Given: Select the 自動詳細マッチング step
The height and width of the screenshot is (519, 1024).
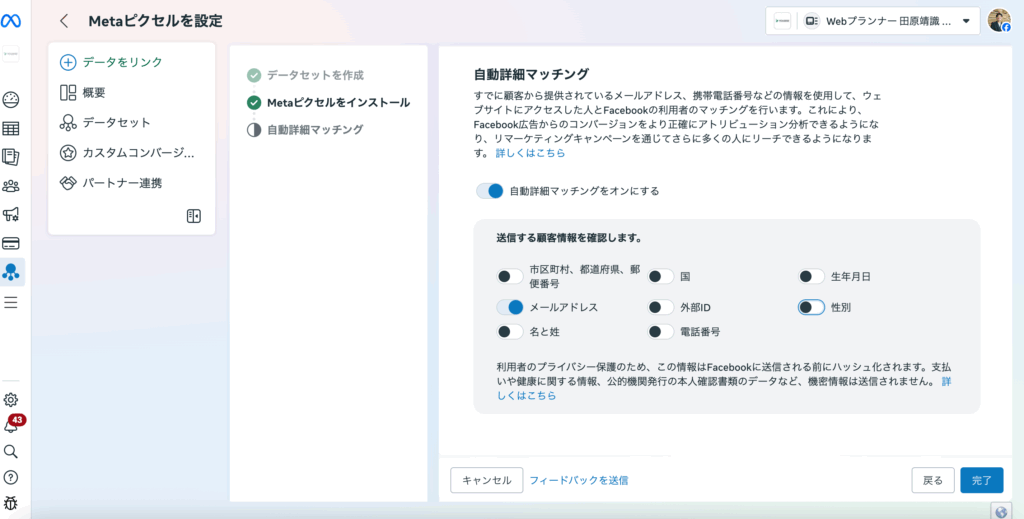Looking at the screenshot, I should coord(315,130).
